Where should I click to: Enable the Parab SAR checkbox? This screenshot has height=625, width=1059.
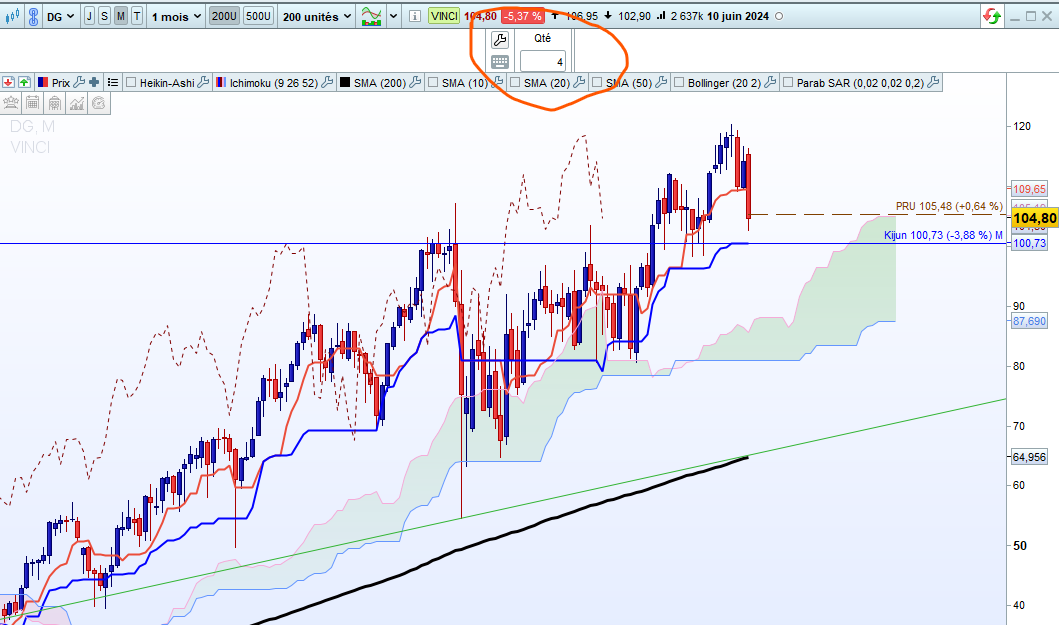pyautogui.click(x=788, y=82)
